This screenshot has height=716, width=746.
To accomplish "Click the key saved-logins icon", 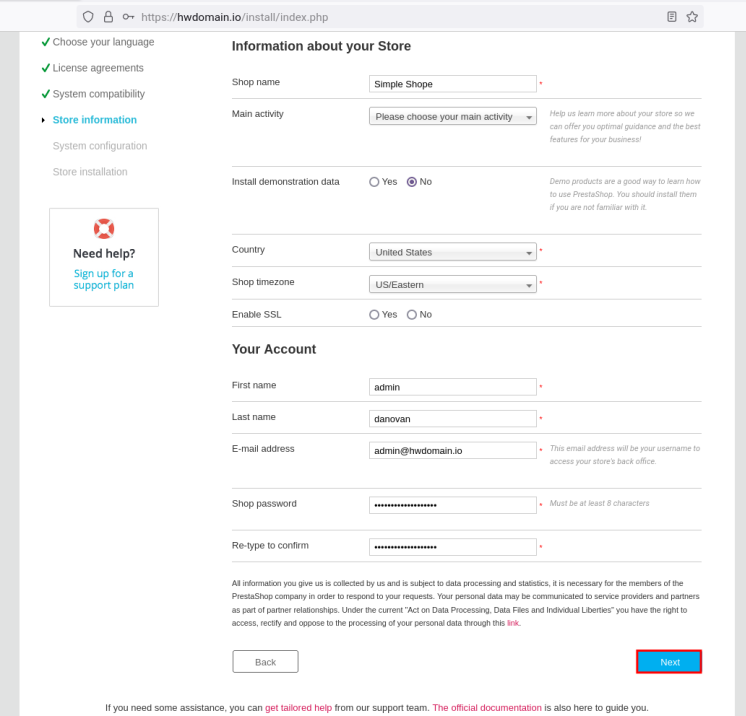I will tap(128, 17).
